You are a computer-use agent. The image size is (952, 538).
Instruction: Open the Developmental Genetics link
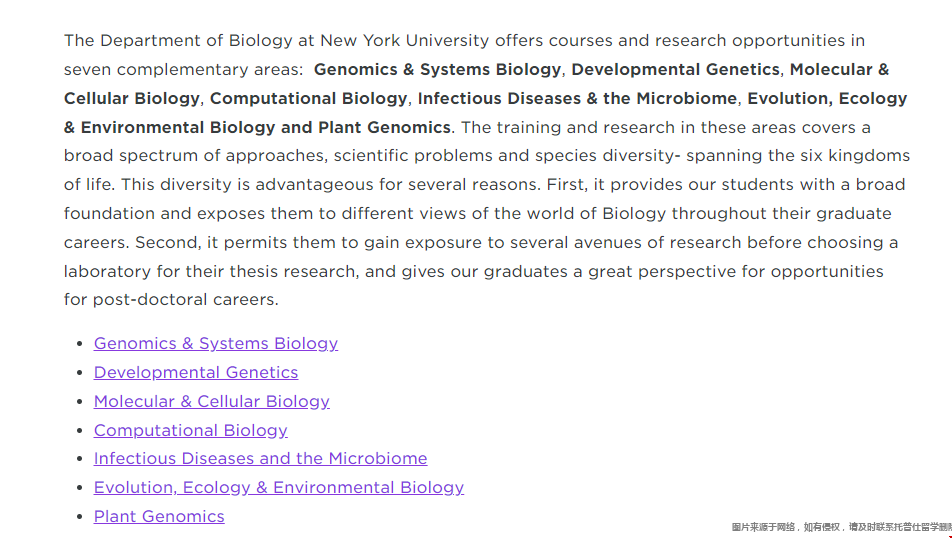click(196, 372)
